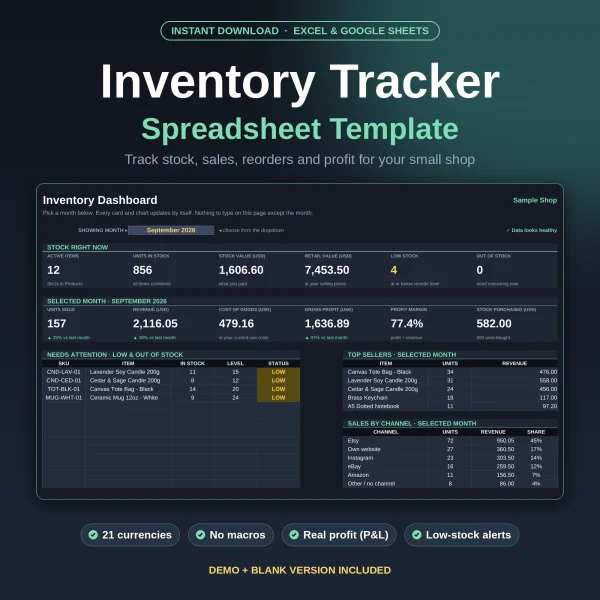This screenshot has width=600, height=600.
Task: Click the 'Sample Shop' label
Action: (x=535, y=200)
